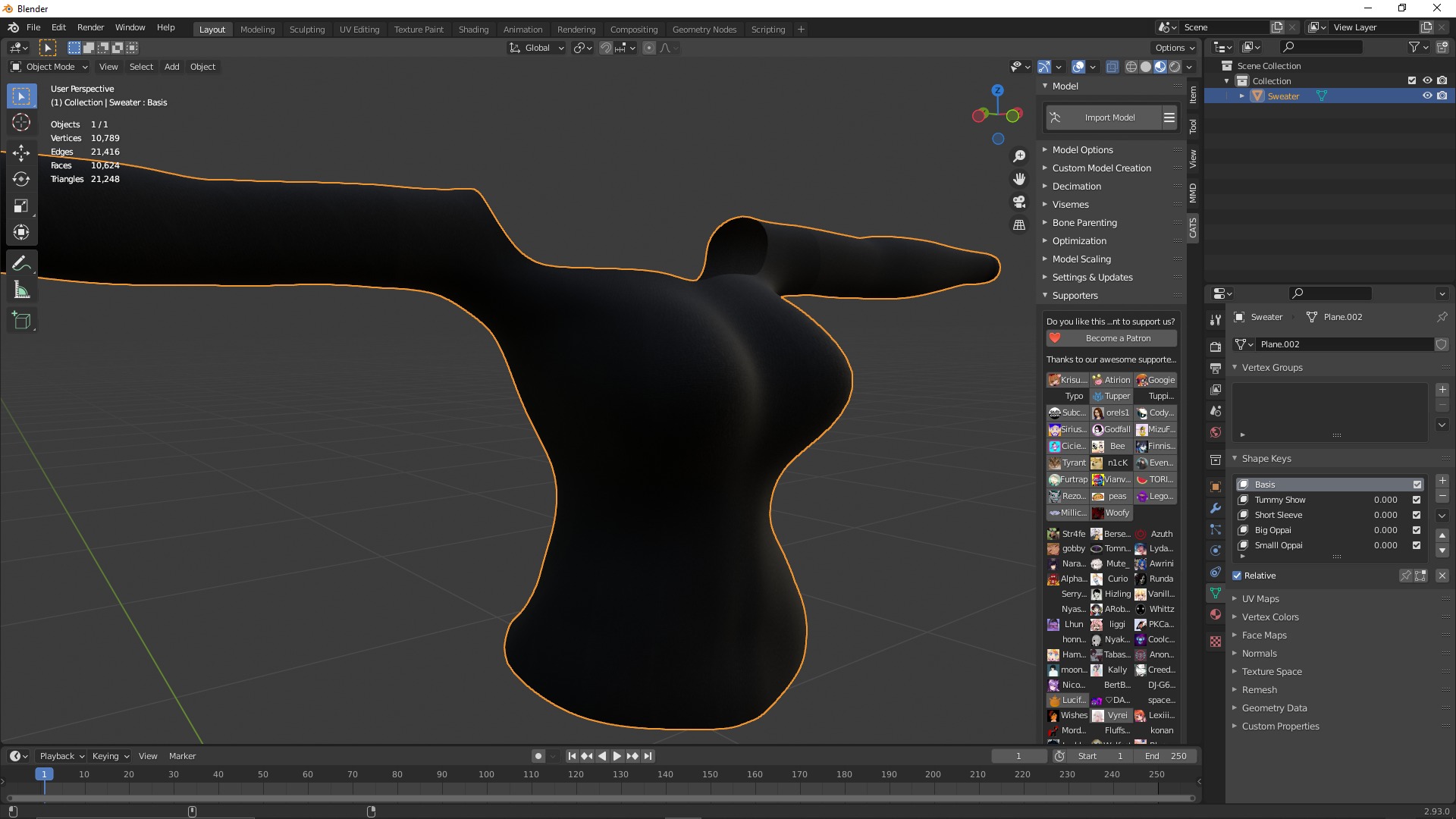This screenshot has height=819, width=1456.
Task: Open the Add menu in viewport header
Action: (x=172, y=67)
